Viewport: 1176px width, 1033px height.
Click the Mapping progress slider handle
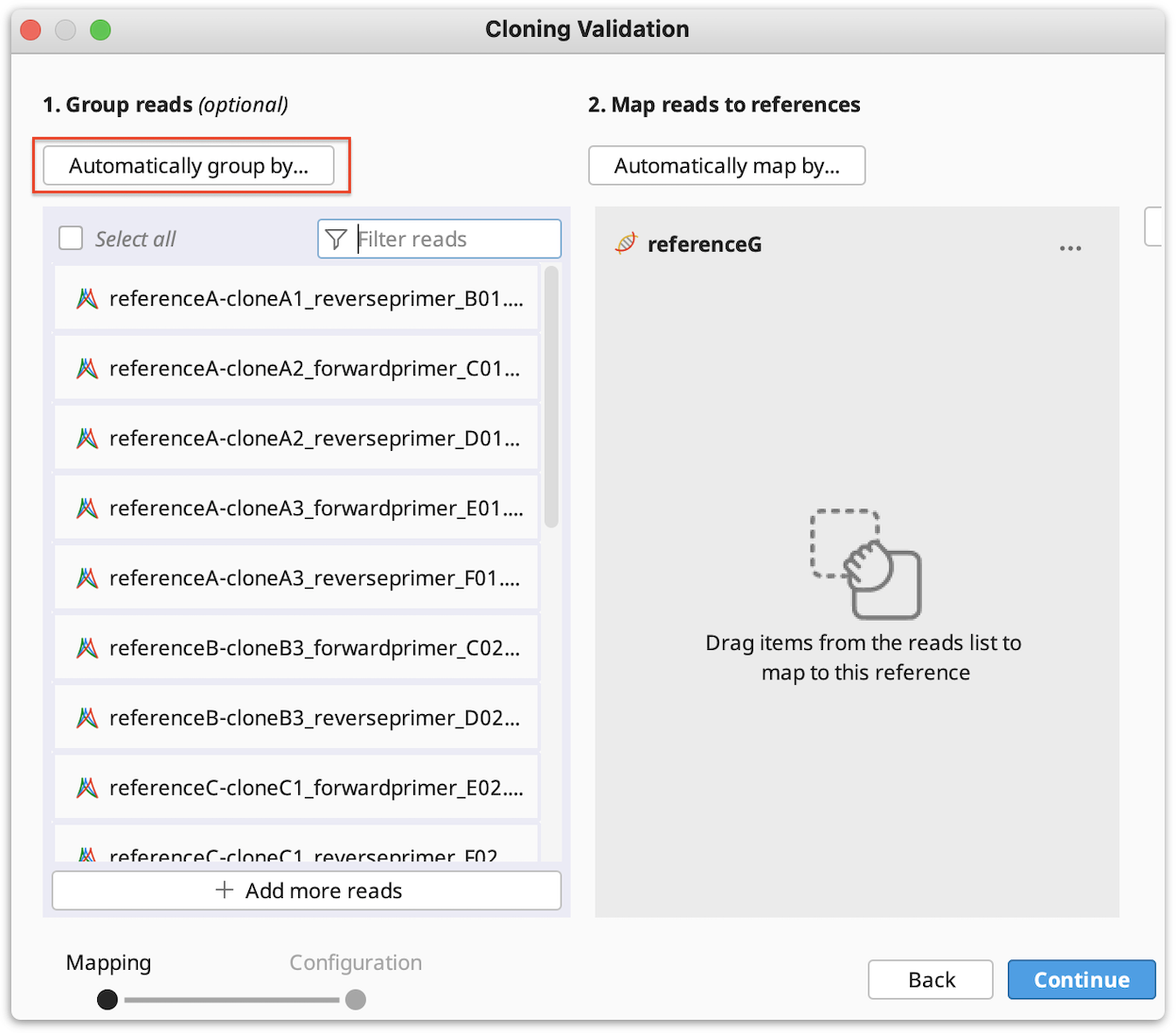(x=107, y=999)
